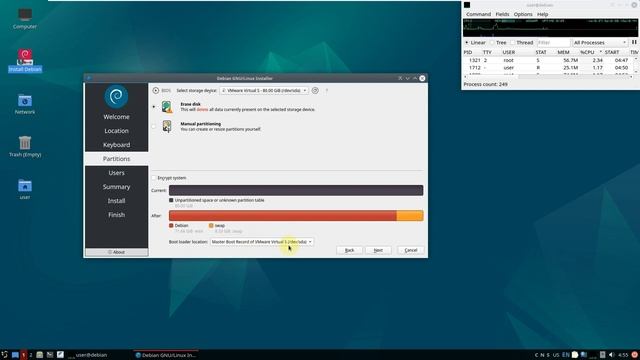Go to the Keyboard installer step
The height and width of the screenshot is (360, 640).
click(116, 145)
